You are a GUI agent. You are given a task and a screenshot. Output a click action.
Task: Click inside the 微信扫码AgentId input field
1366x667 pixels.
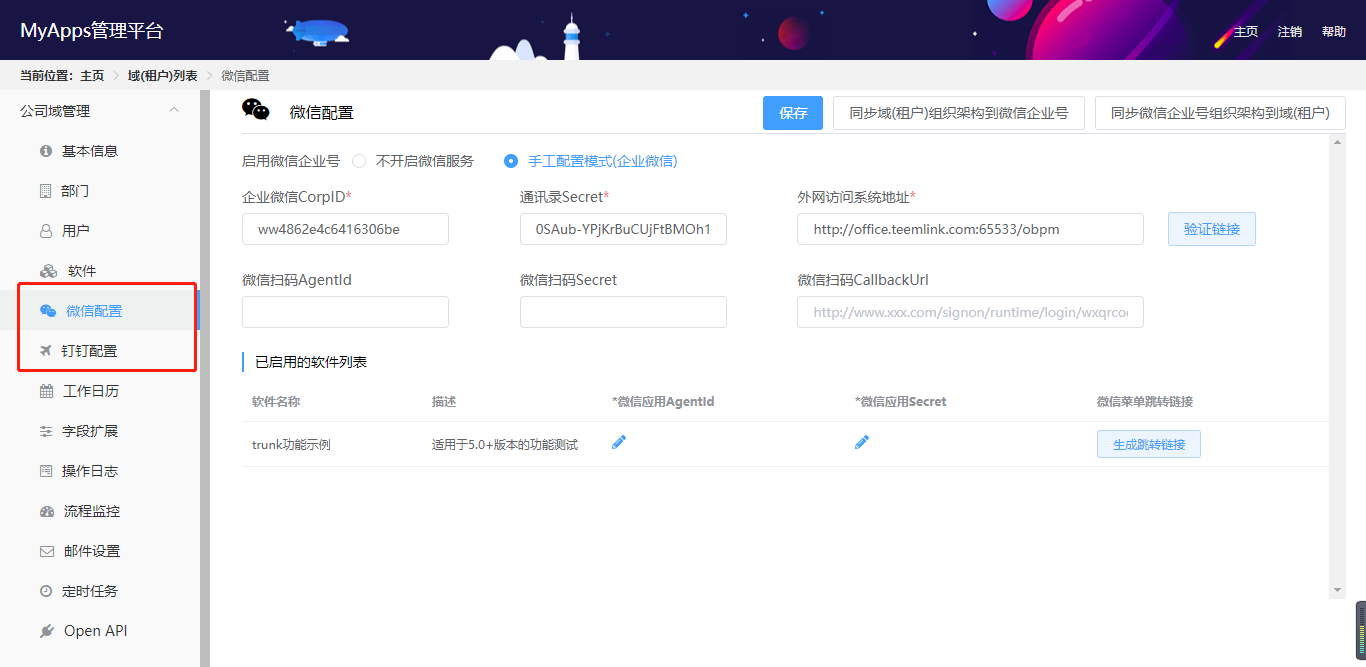click(344, 312)
